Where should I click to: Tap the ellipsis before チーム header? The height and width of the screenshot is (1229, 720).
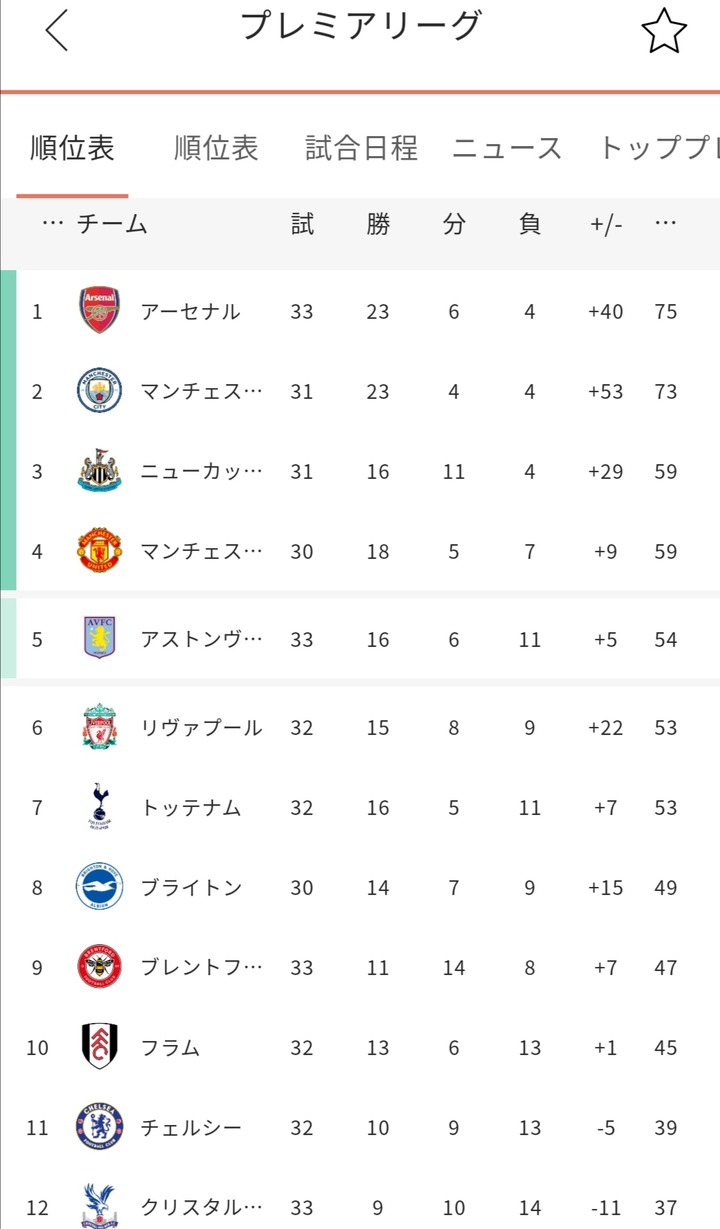click(52, 225)
